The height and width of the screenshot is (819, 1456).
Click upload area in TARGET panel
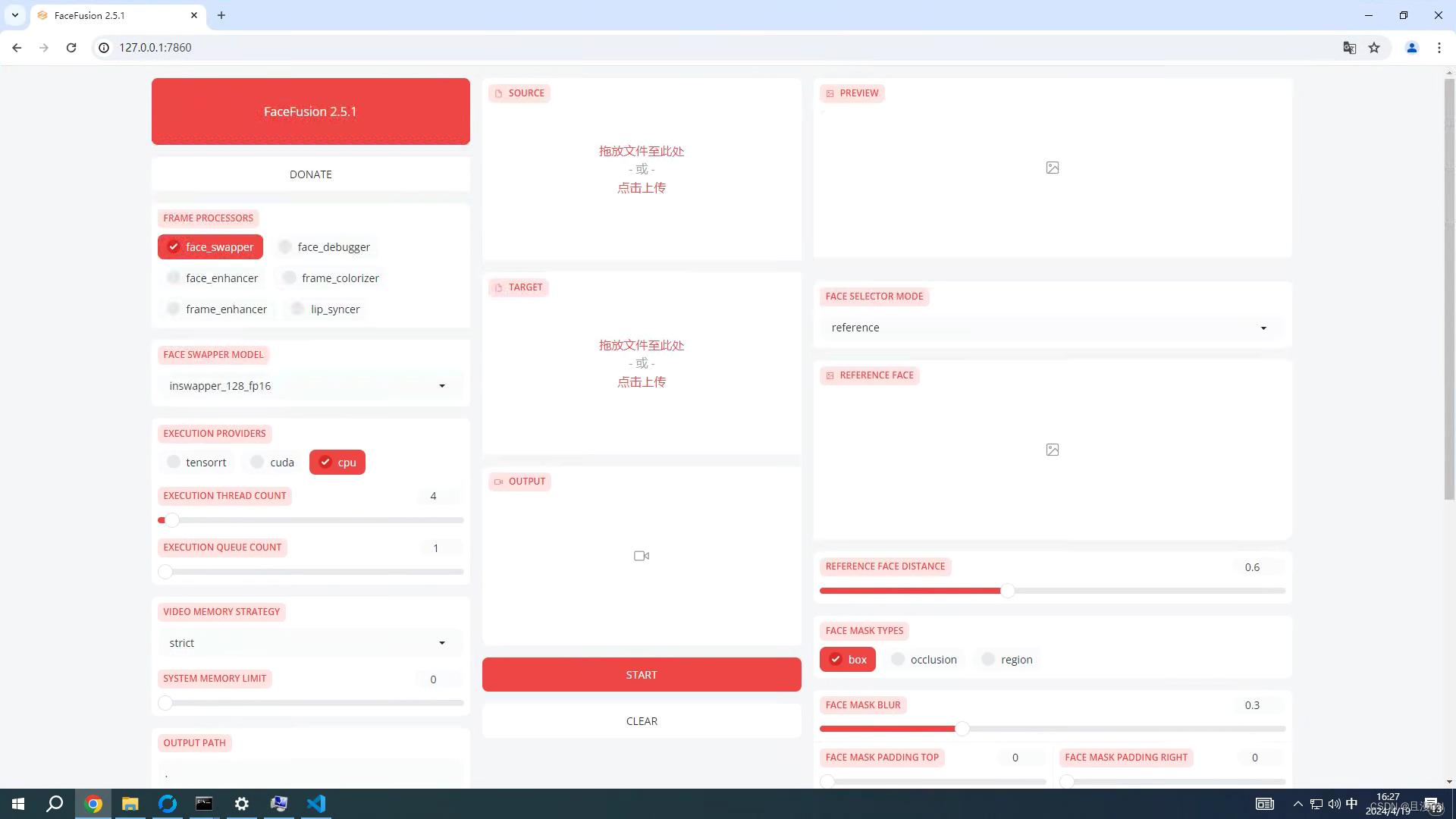[x=642, y=364]
